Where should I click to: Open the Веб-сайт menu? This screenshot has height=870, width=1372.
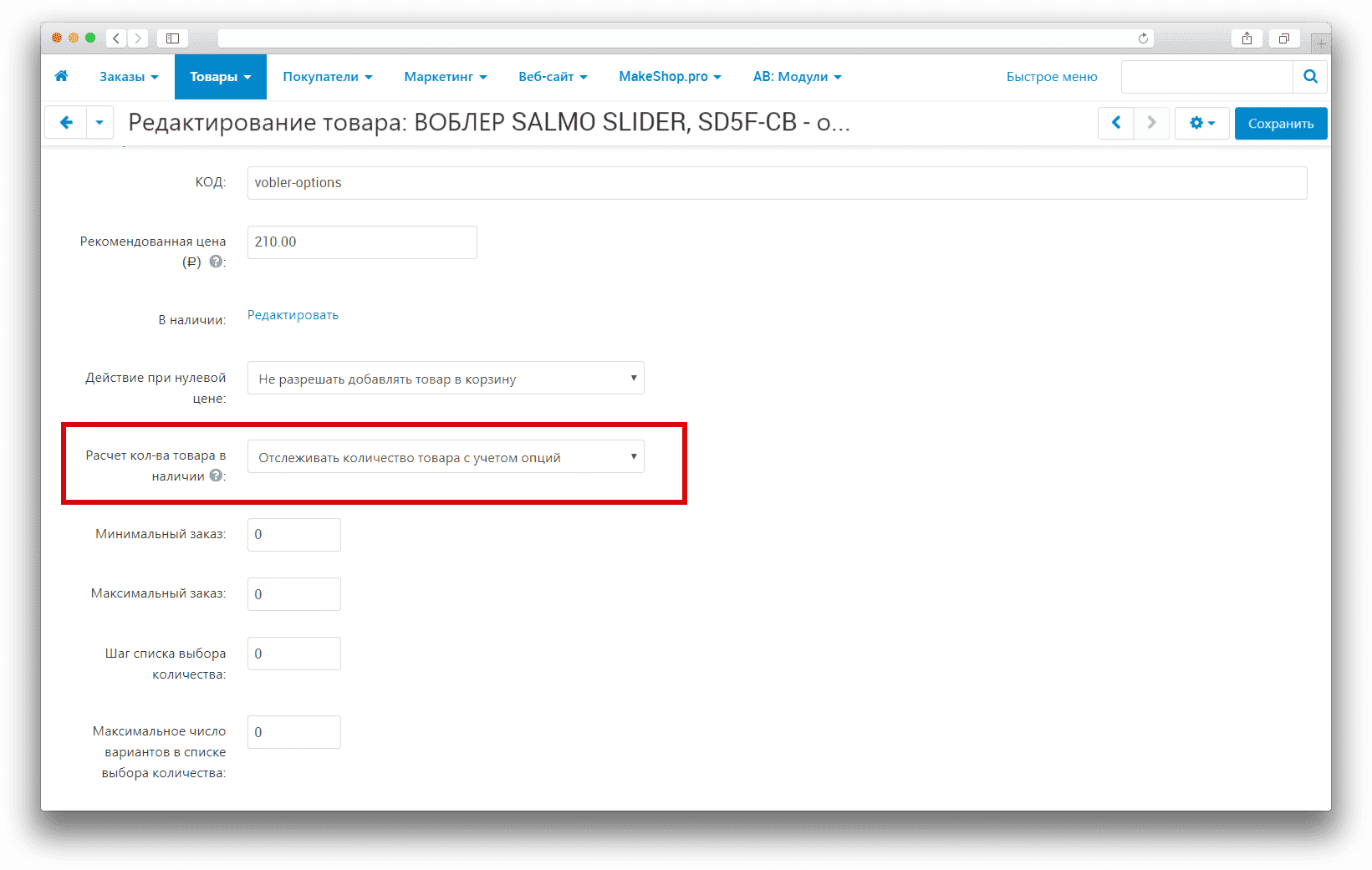point(553,77)
